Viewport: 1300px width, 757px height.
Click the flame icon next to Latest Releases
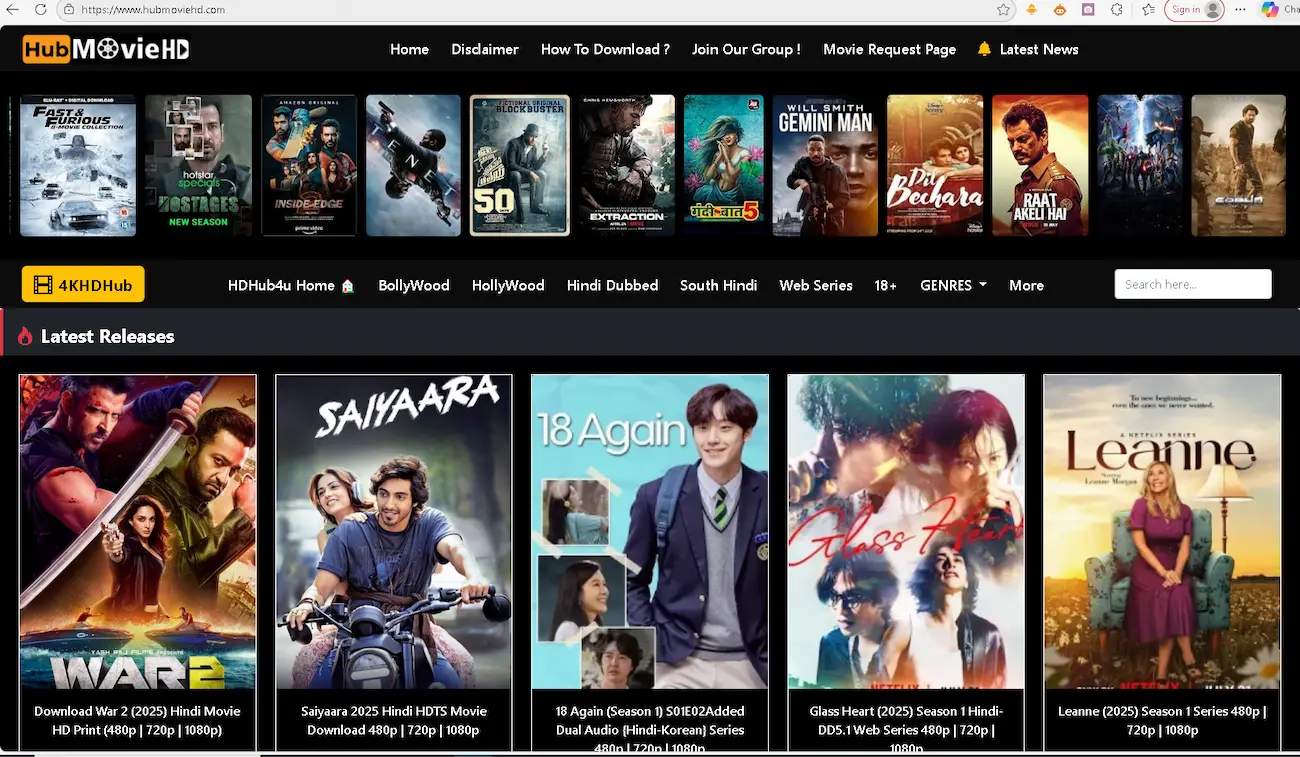[27, 336]
